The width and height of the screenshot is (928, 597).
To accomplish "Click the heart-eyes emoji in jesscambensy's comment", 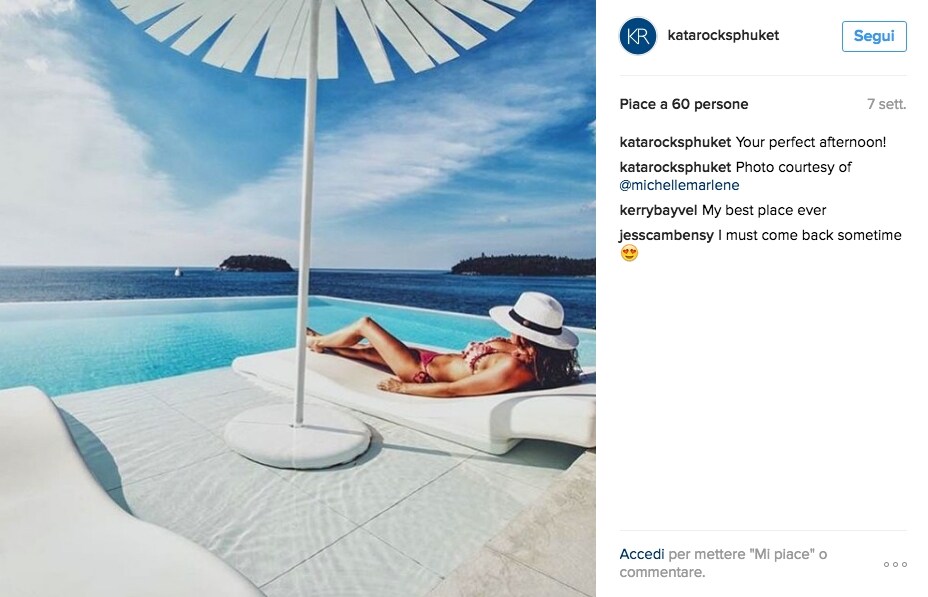I will pyautogui.click(x=629, y=253).
